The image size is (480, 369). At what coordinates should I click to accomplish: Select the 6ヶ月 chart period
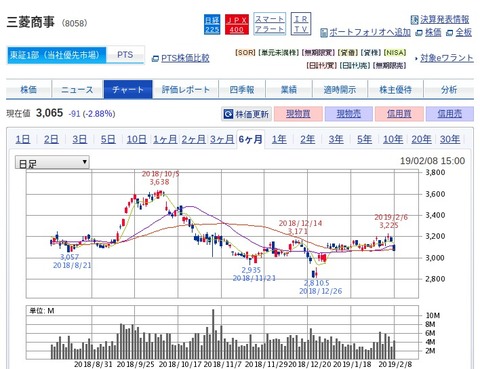click(x=251, y=139)
